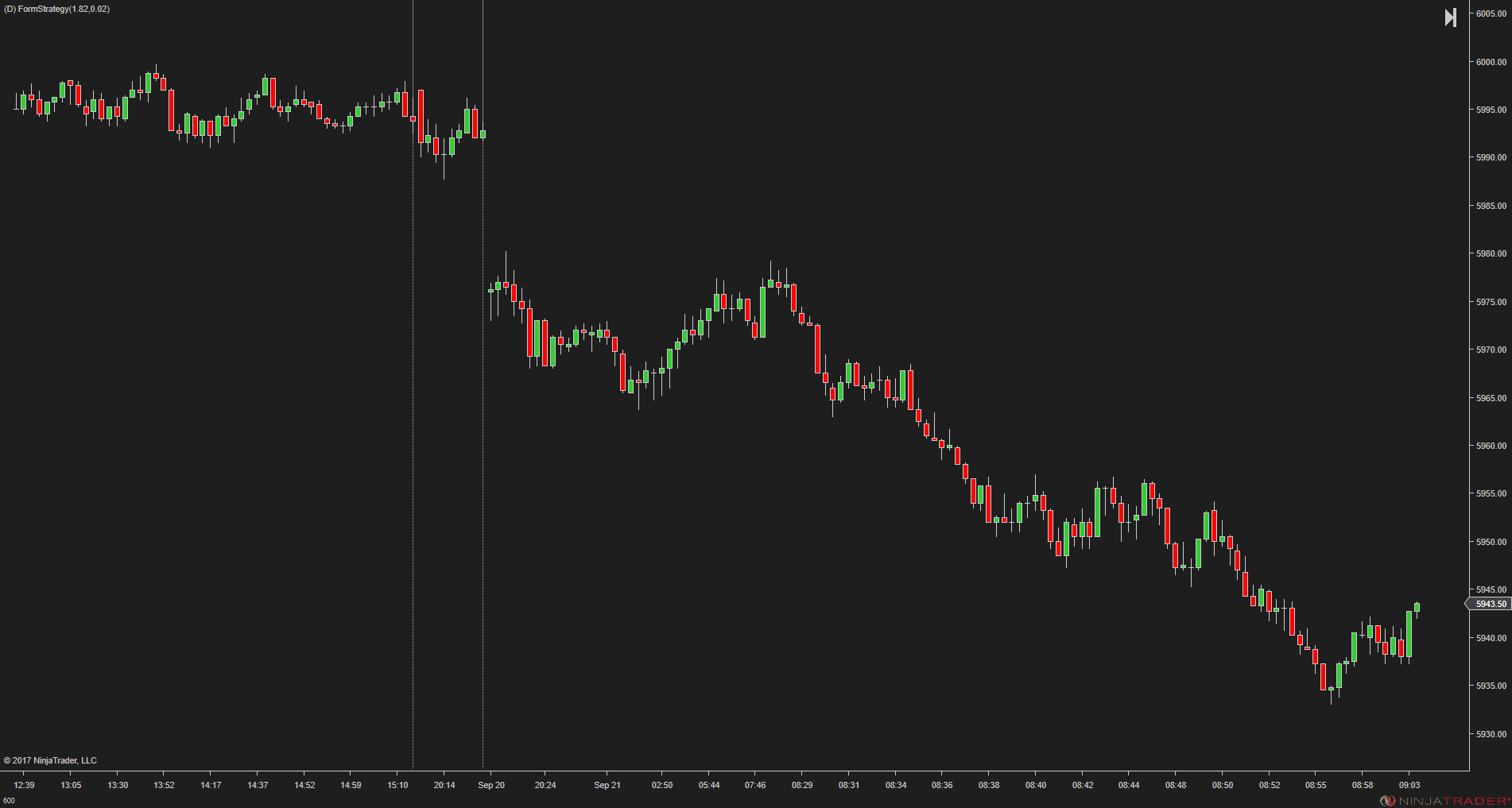The height and width of the screenshot is (808, 1512).
Task: Click the Sep 21 date label
Action: (x=607, y=785)
